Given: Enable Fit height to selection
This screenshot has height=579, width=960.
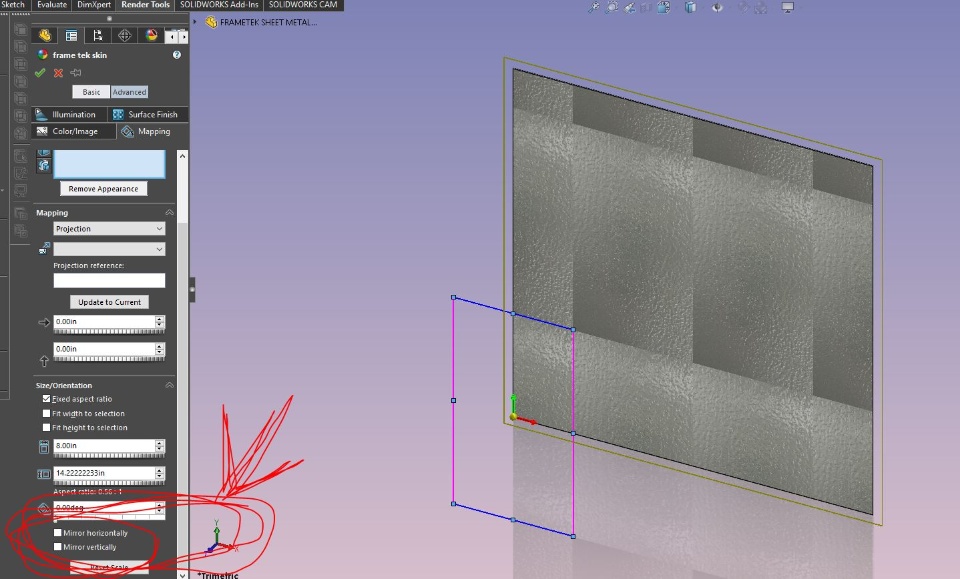Looking at the screenshot, I should (x=47, y=427).
